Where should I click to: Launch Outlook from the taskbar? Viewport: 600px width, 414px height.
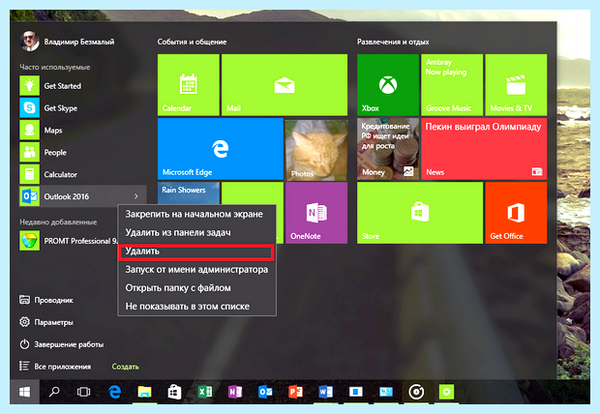coord(265,392)
